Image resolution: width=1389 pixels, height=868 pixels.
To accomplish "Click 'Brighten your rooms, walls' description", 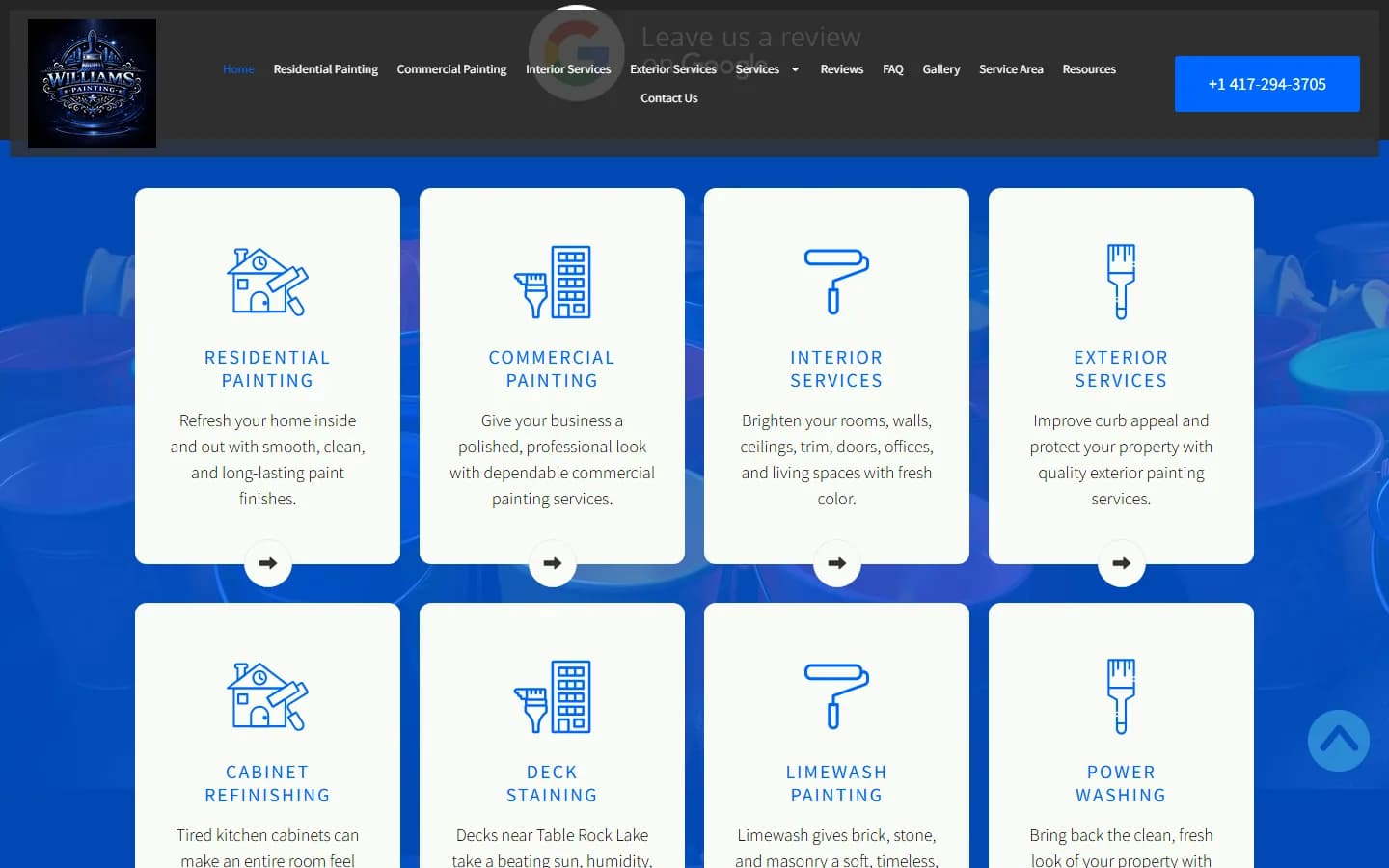I will pyautogui.click(x=836, y=460).
